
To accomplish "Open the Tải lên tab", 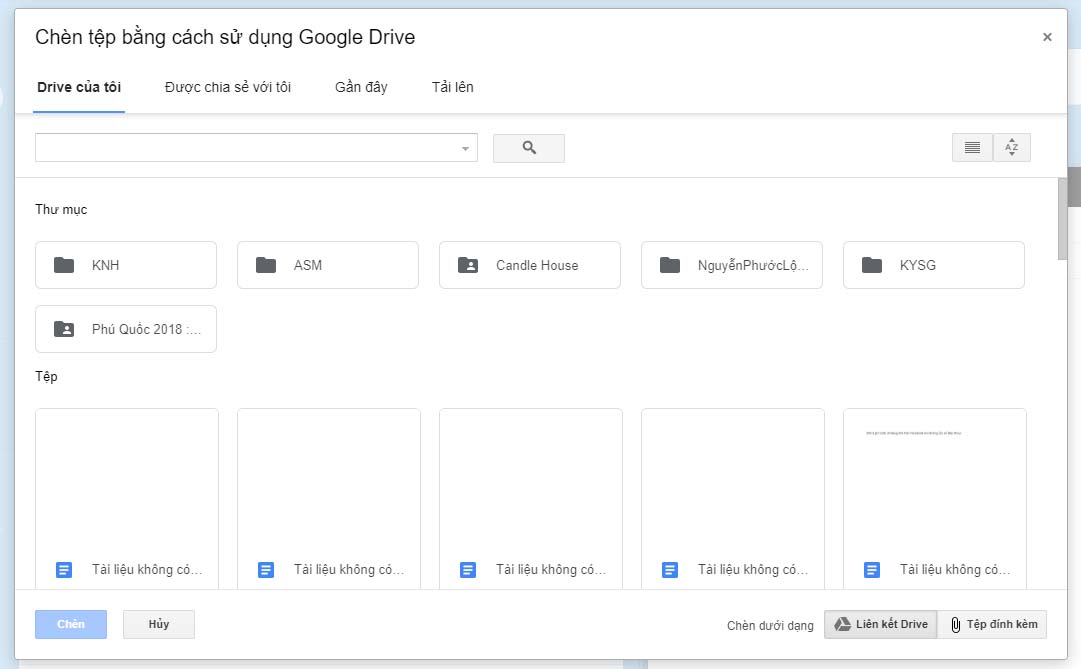I will [452, 87].
